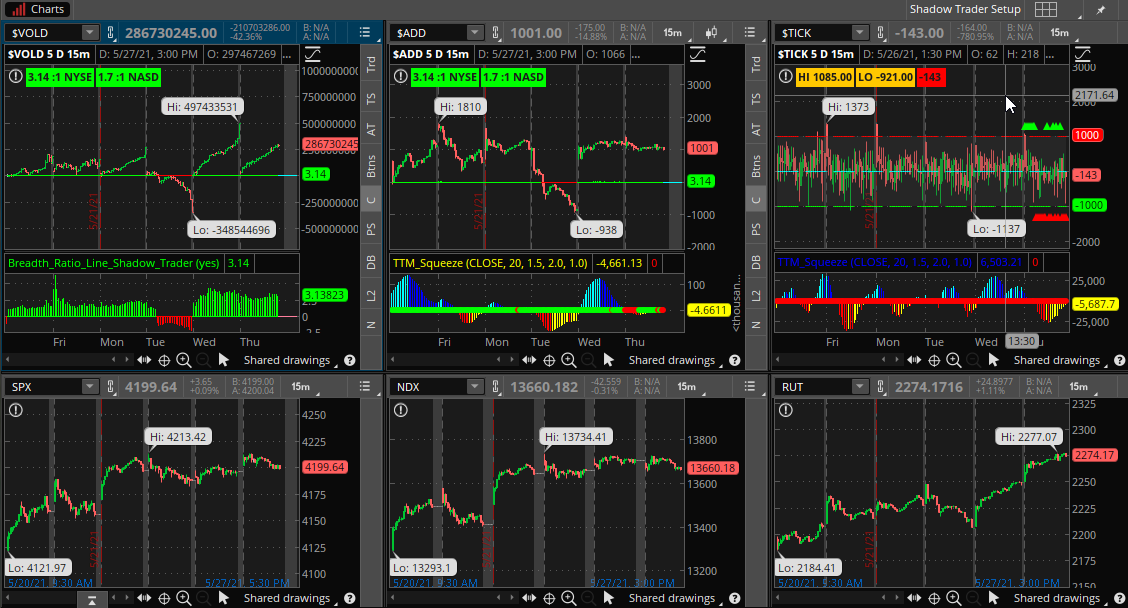
Task: Open the $ADD chart style candlestick icon
Action: click(x=711, y=33)
